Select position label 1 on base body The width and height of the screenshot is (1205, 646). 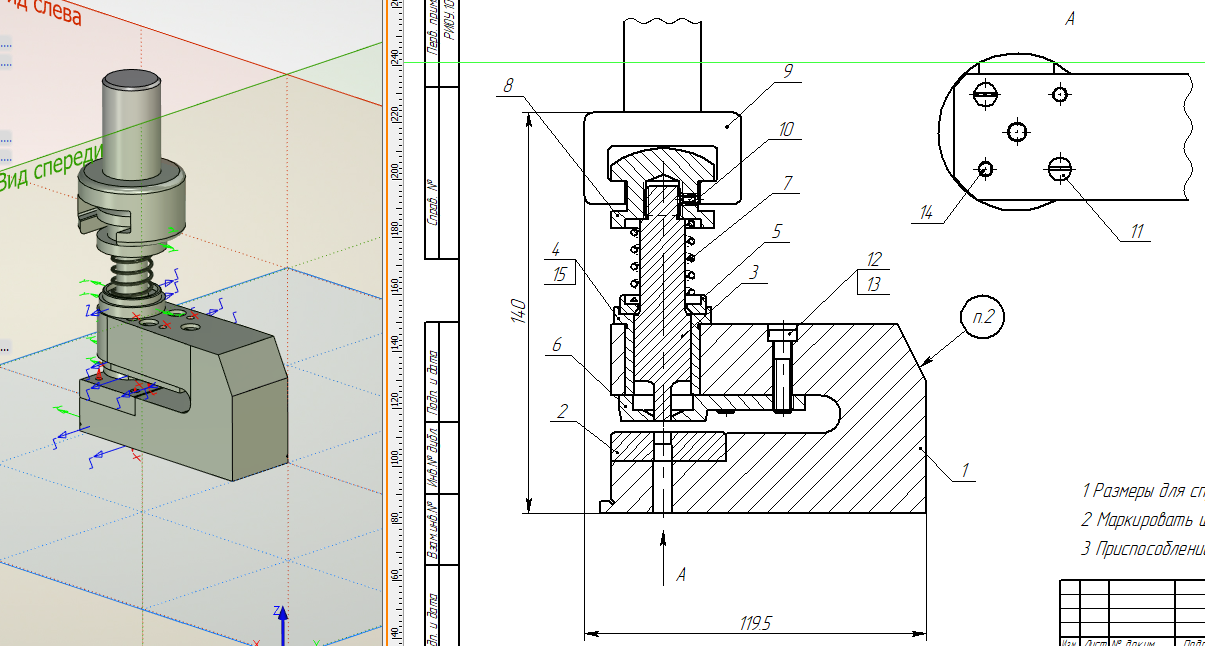pos(965,469)
